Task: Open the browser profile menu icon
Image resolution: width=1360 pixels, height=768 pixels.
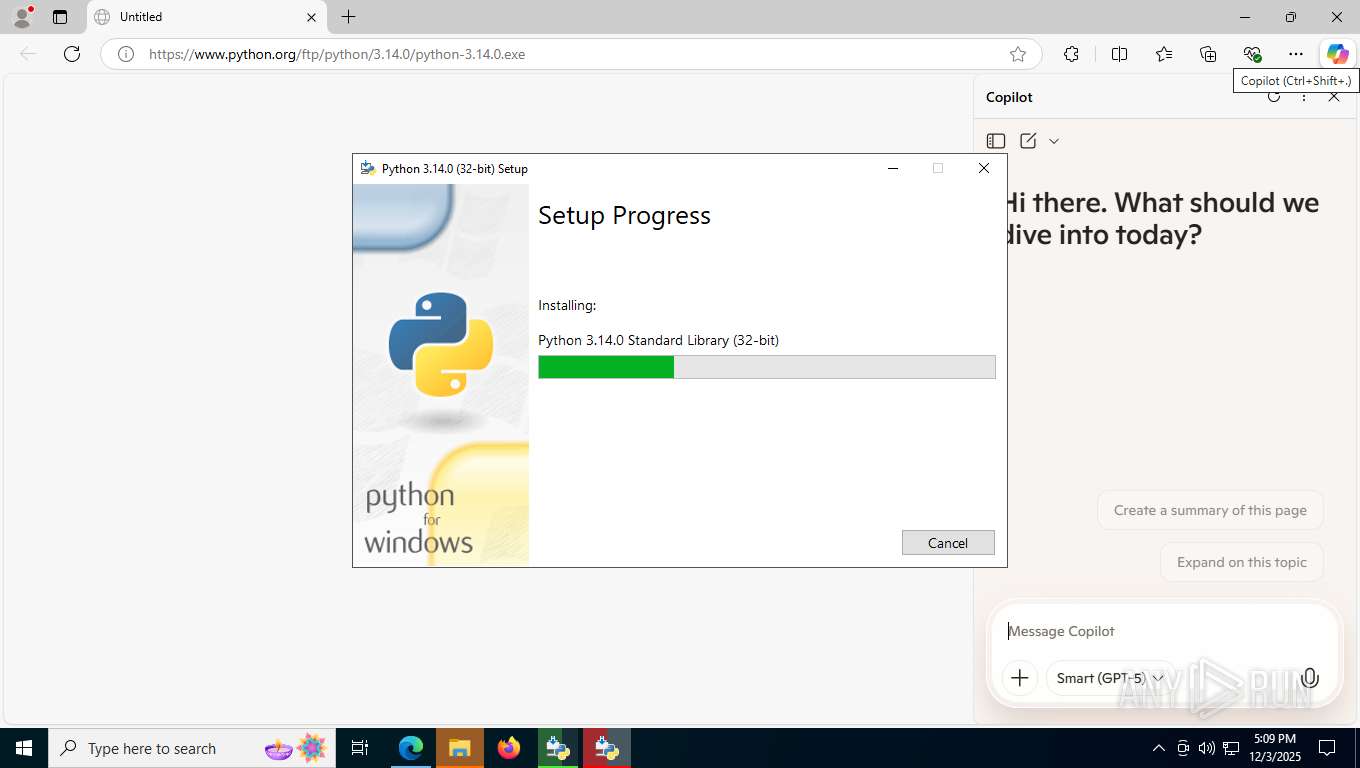Action: coord(22,17)
